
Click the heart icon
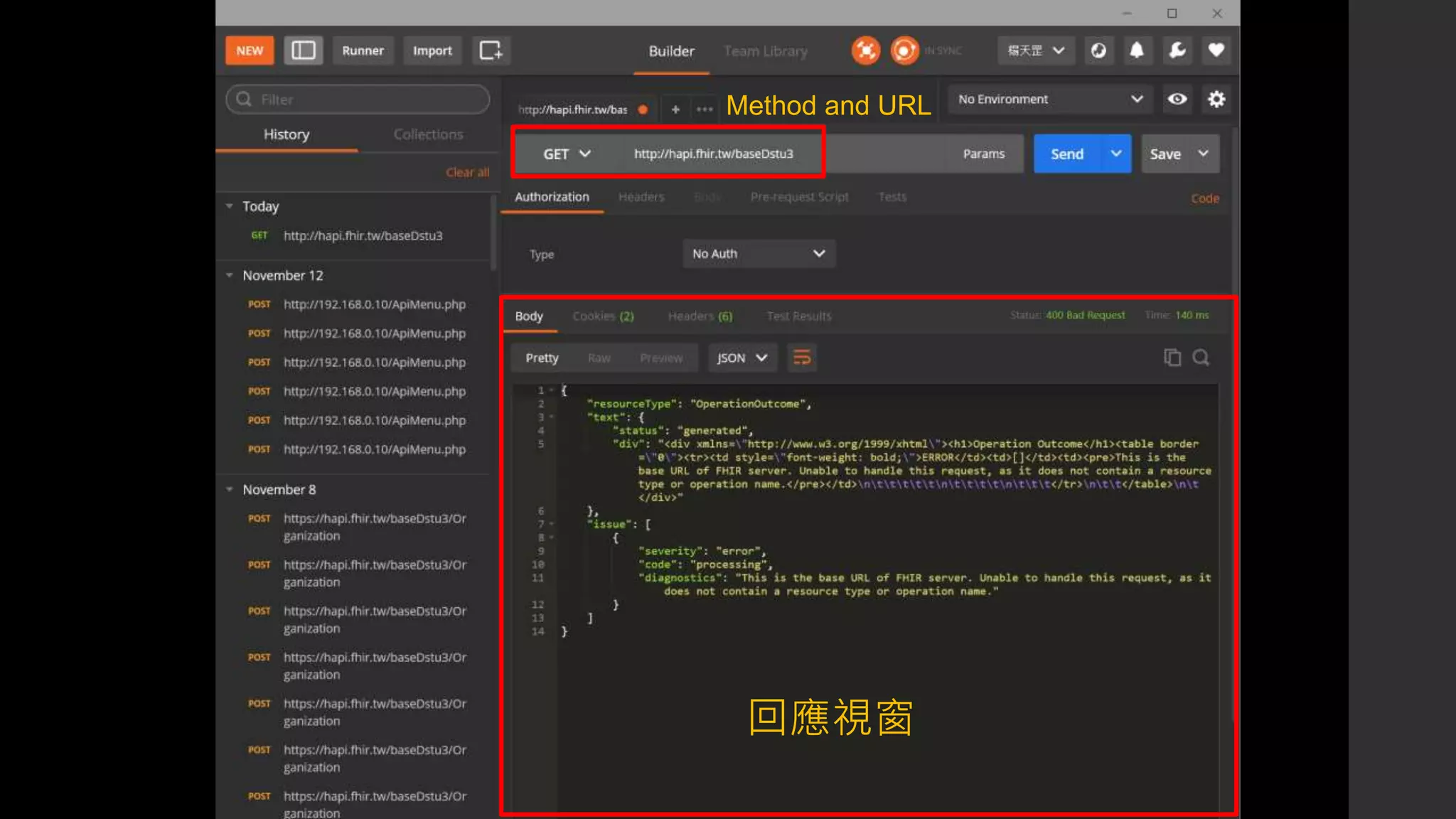click(1216, 50)
